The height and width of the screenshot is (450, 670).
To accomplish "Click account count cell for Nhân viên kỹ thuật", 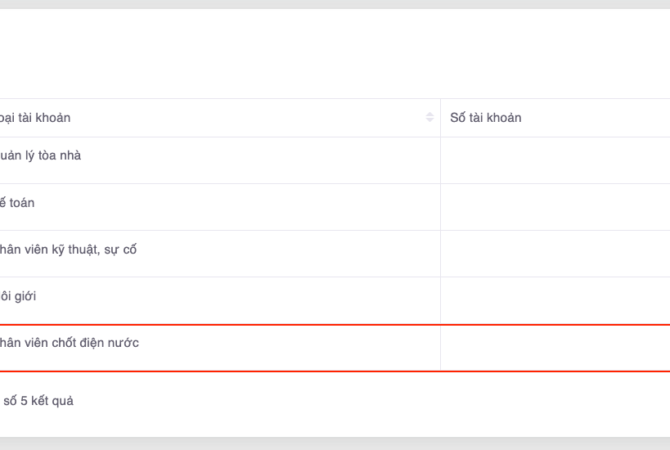I will (x=555, y=254).
